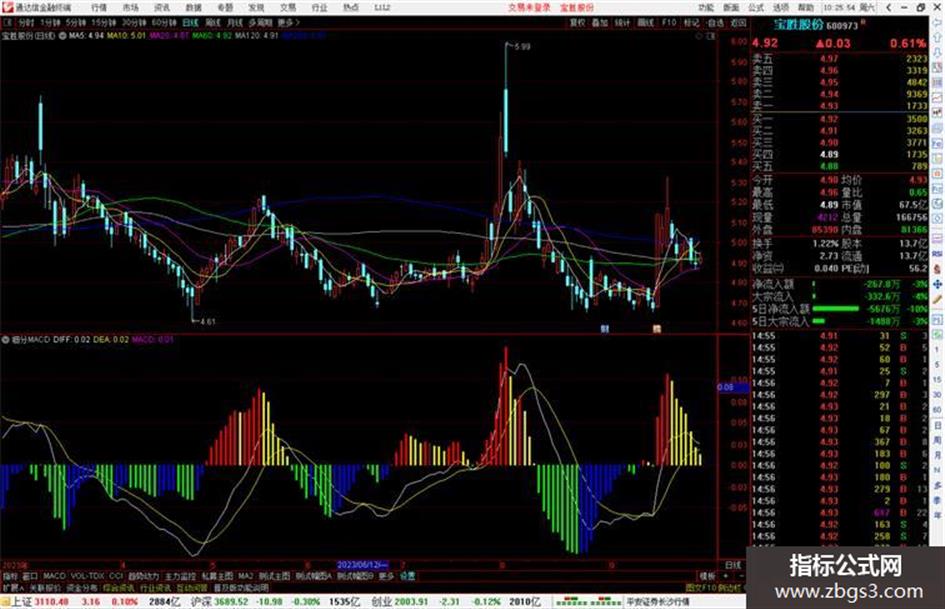The height and width of the screenshot is (609, 945).
Task: Click the back arrow next to window controls
Action: (889, 8)
